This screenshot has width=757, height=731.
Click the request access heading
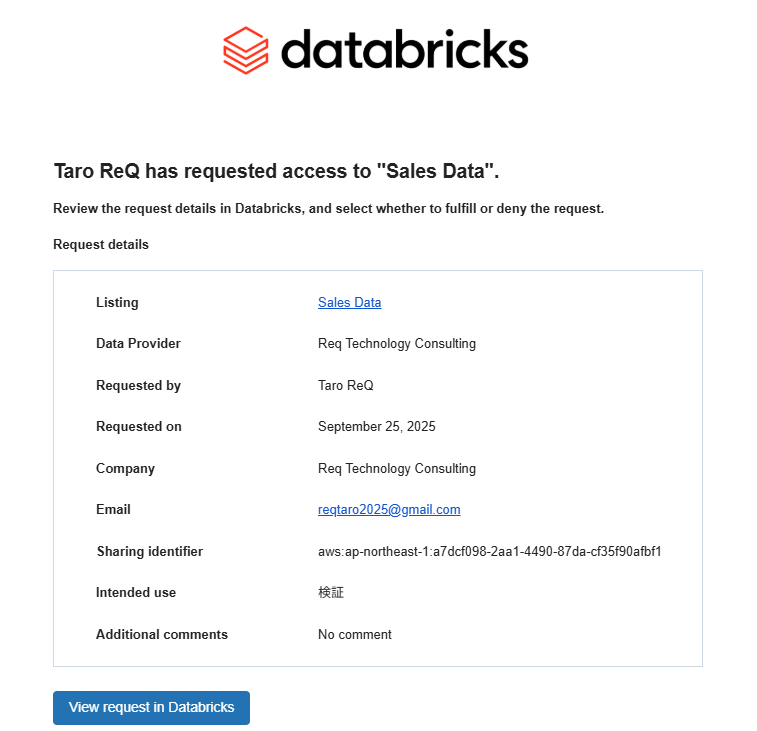coord(276,171)
